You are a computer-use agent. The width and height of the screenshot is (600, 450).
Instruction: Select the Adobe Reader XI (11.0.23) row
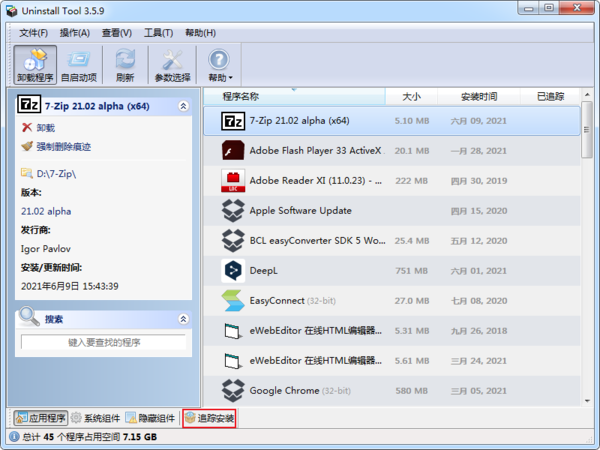(x=392, y=181)
